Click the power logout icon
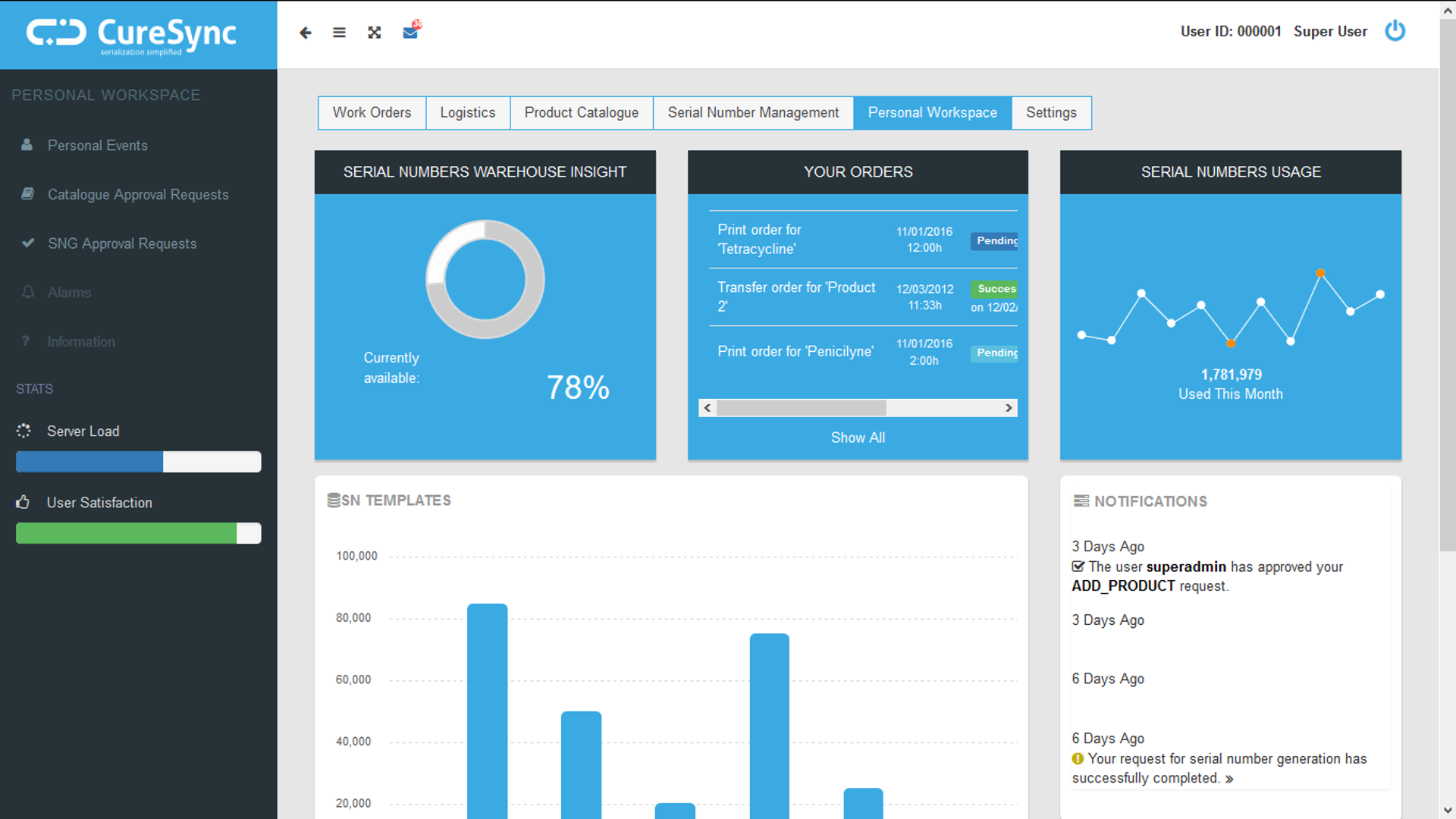 1395,31
